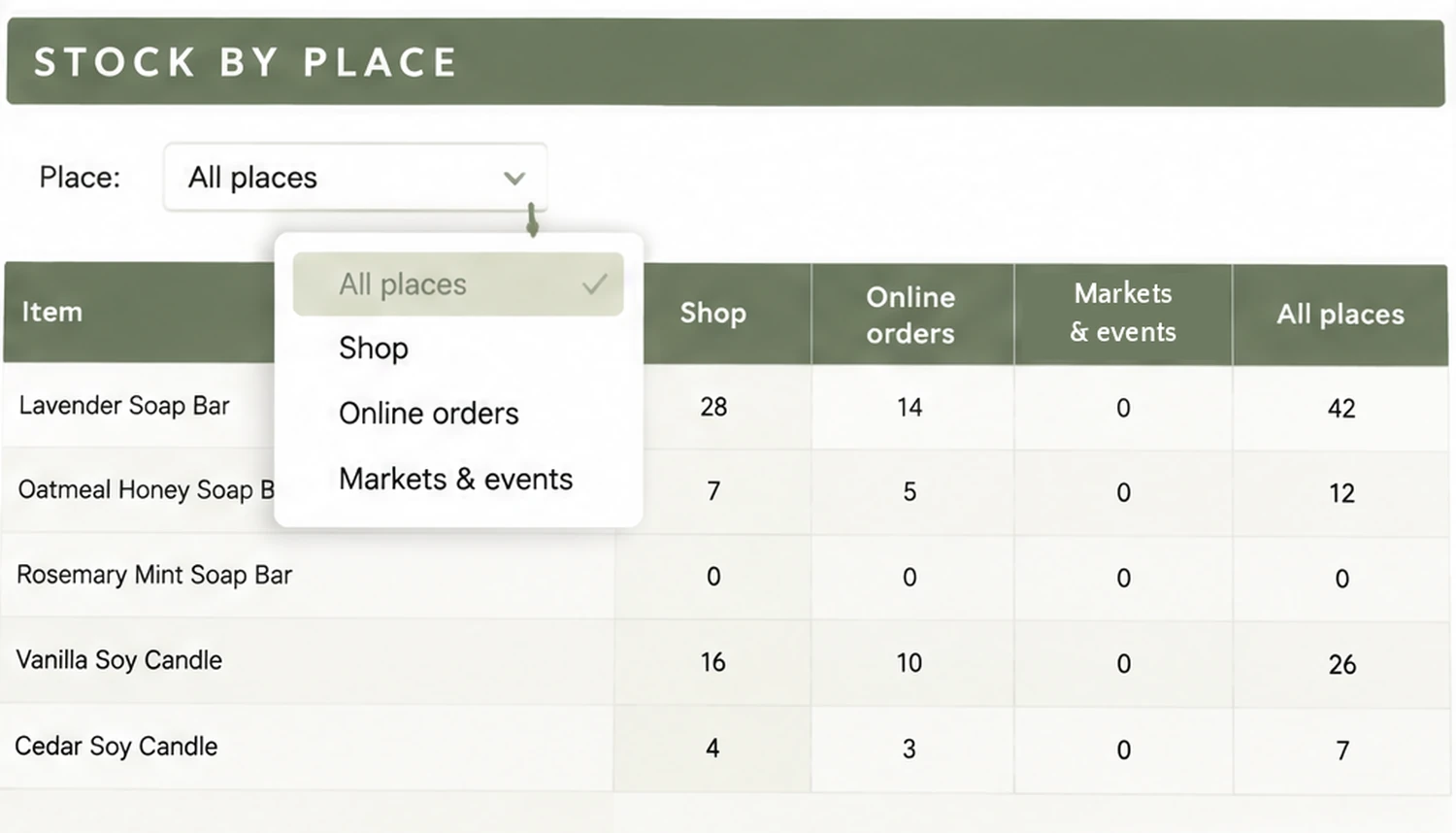Click Cedar Soy Candle Markets & events value 0
Image resolution: width=1456 pixels, height=833 pixels.
pyautogui.click(x=1123, y=750)
